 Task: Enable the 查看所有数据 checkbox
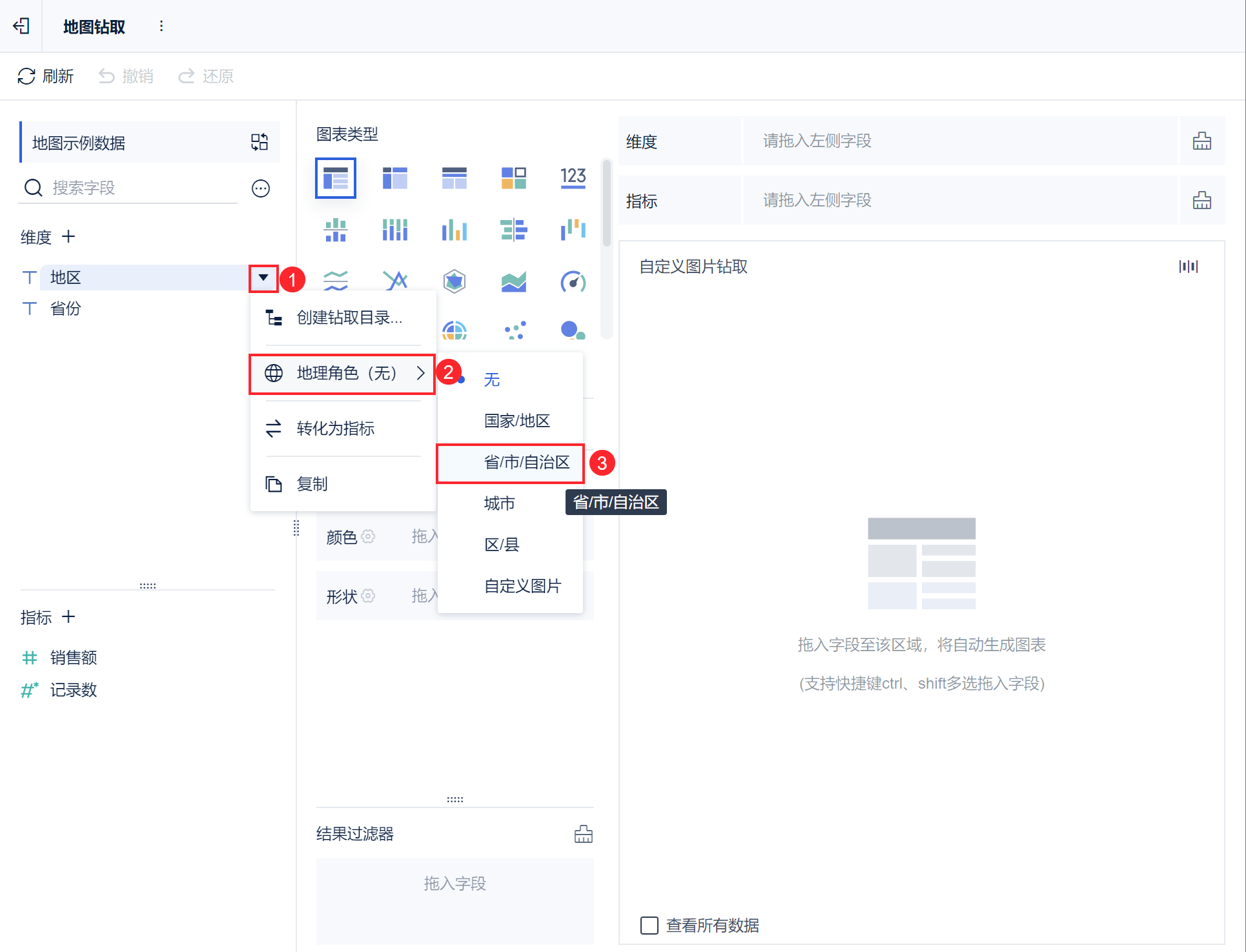point(649,925)
